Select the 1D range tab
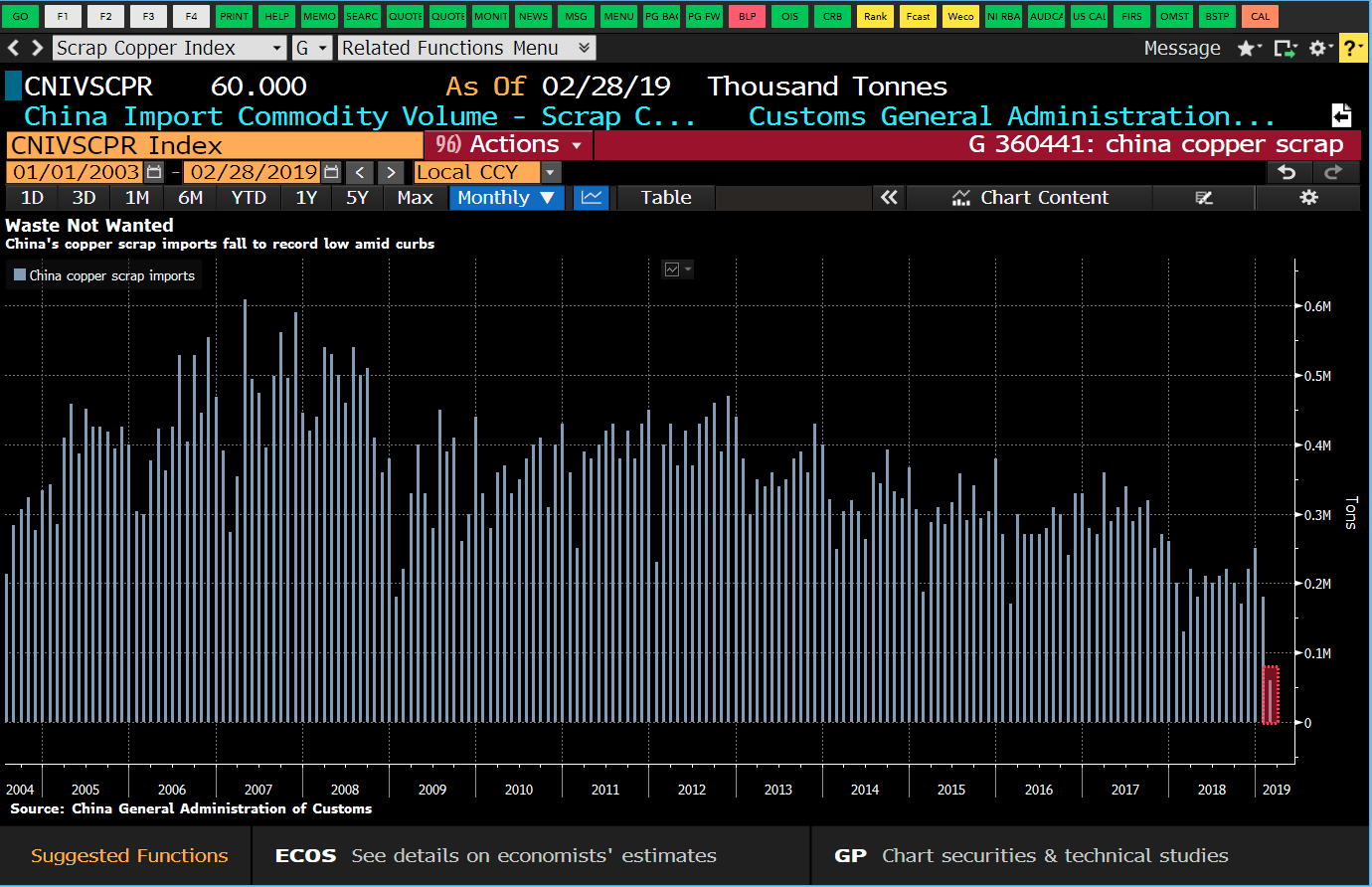Viewport: 1372px width, 887px height. 32,198
